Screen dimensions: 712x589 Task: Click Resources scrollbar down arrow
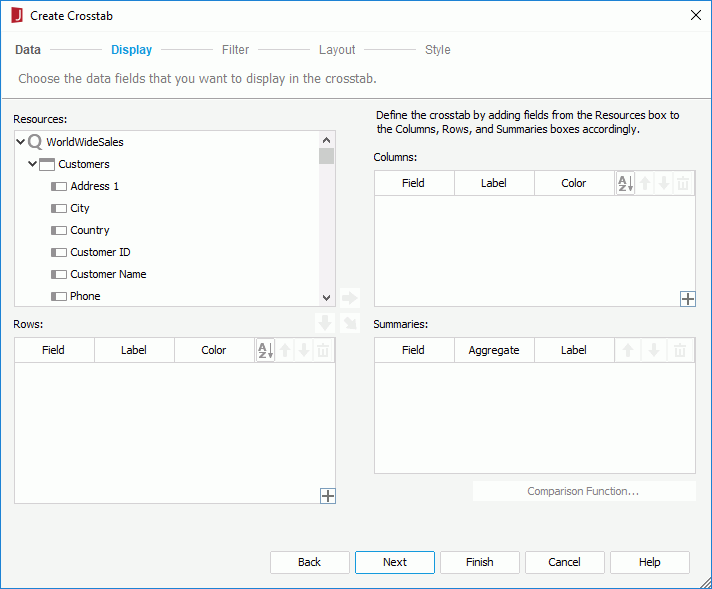pos(326,298)
